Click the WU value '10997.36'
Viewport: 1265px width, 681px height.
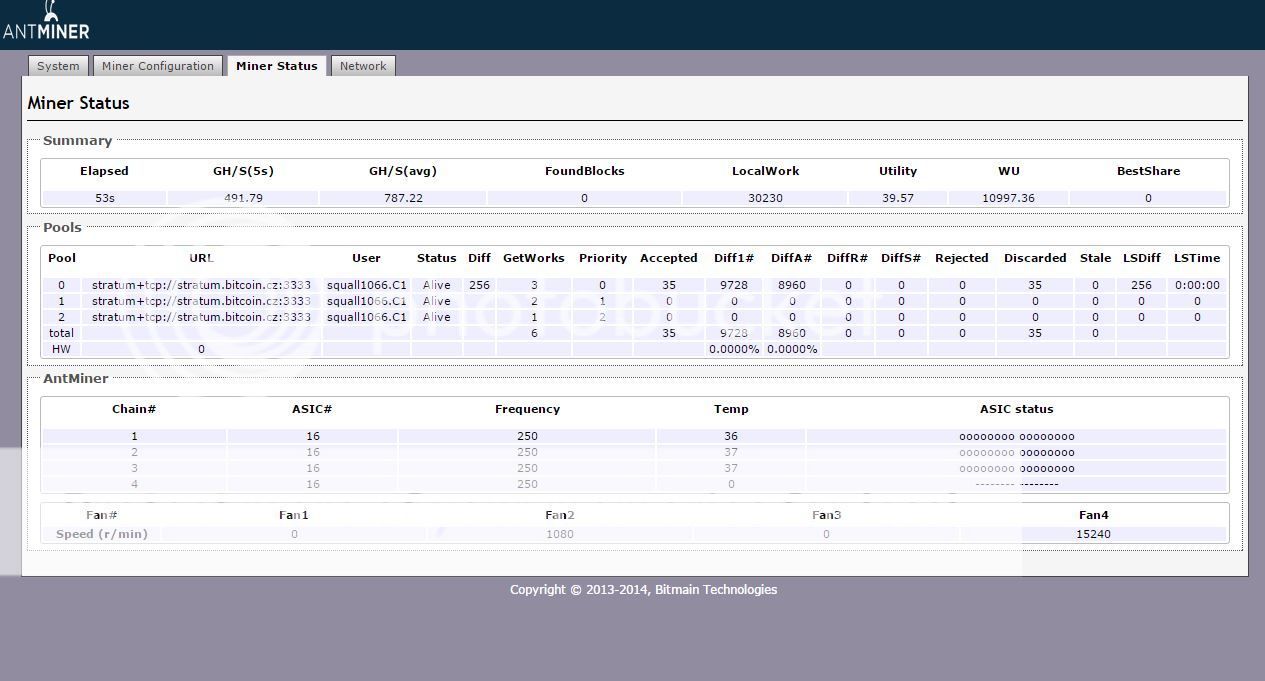click(x=1009, y=198)
